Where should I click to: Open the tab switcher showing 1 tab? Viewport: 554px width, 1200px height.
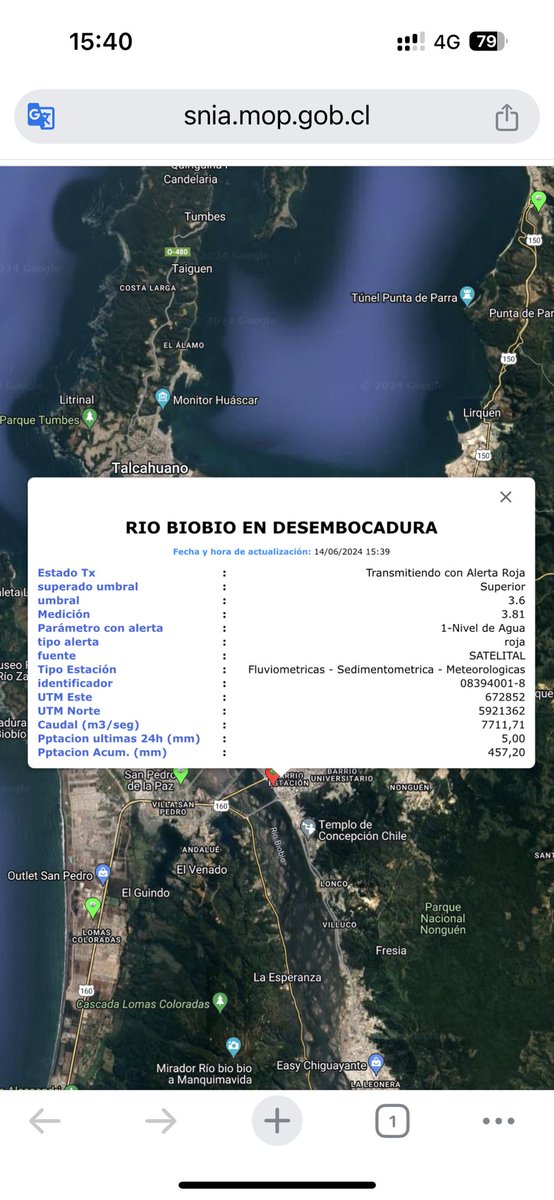(x=392, y=1122)
